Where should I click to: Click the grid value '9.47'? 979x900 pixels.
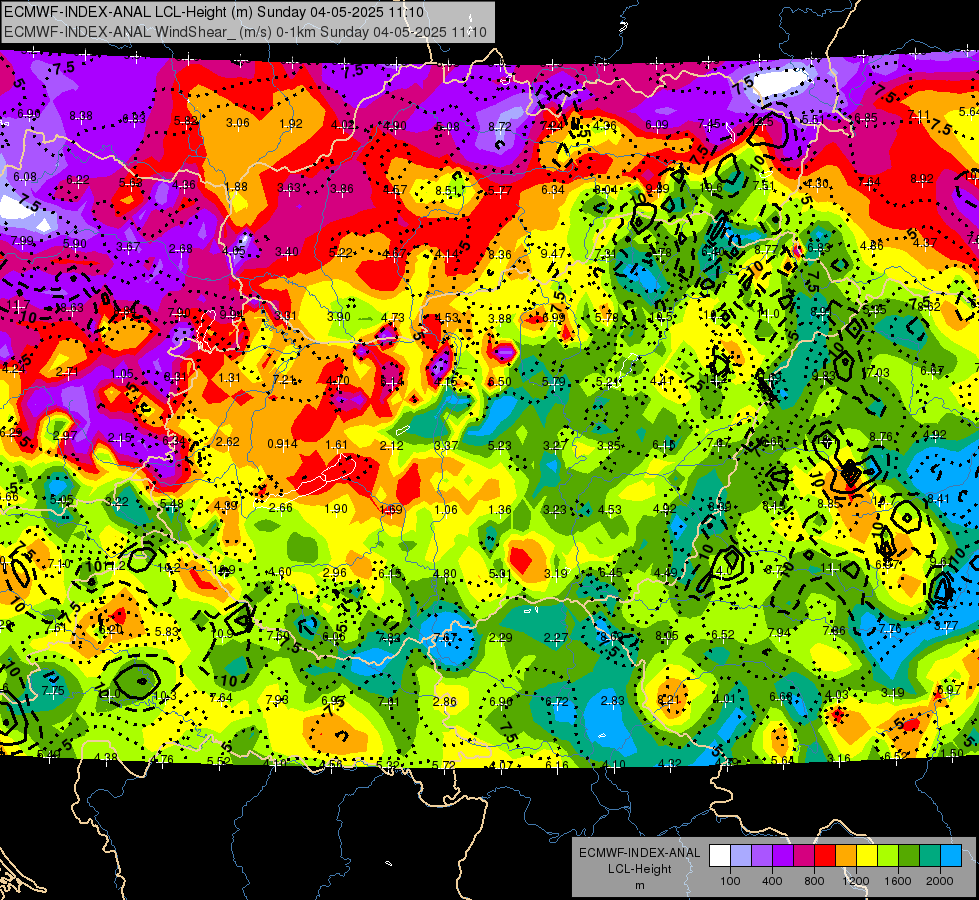(x=553, y=253)
